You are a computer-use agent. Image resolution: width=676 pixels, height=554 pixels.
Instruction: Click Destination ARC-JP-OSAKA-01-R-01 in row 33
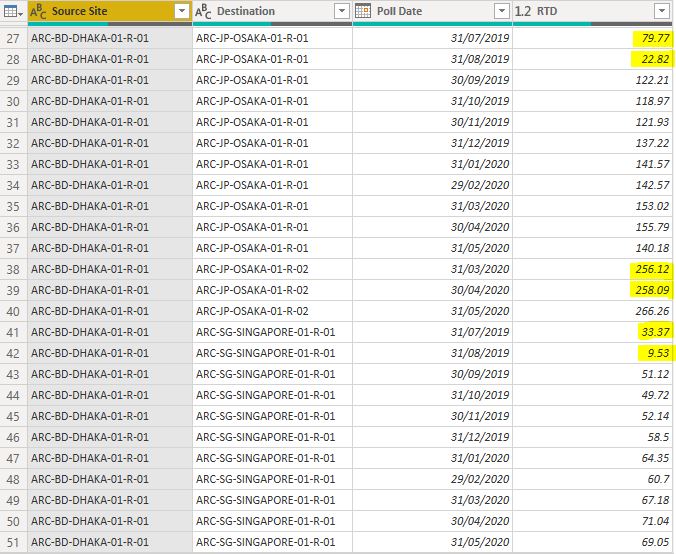coord(252,164)
